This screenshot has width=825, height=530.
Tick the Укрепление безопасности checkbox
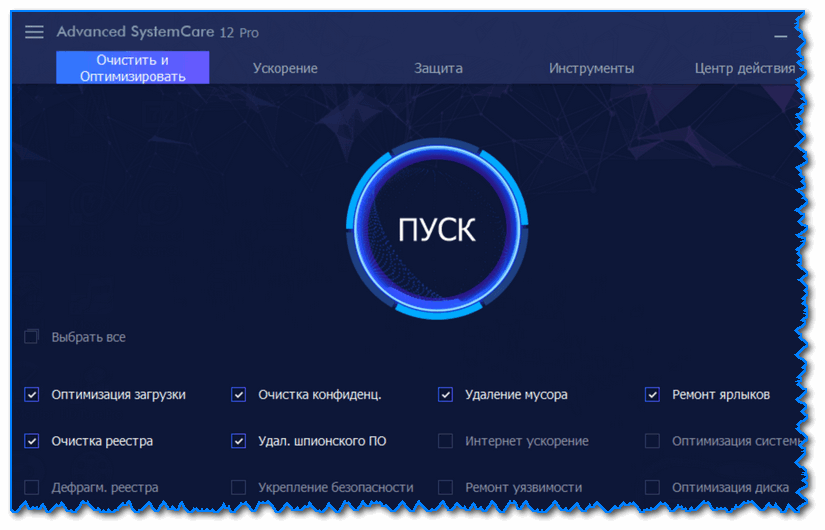tap(238, 487)
